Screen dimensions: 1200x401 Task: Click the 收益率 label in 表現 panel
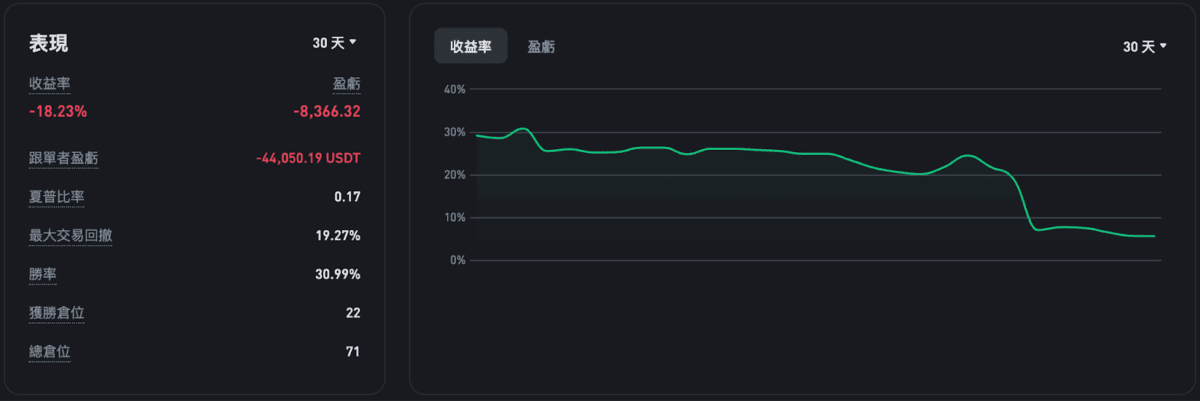click(49, 84)
